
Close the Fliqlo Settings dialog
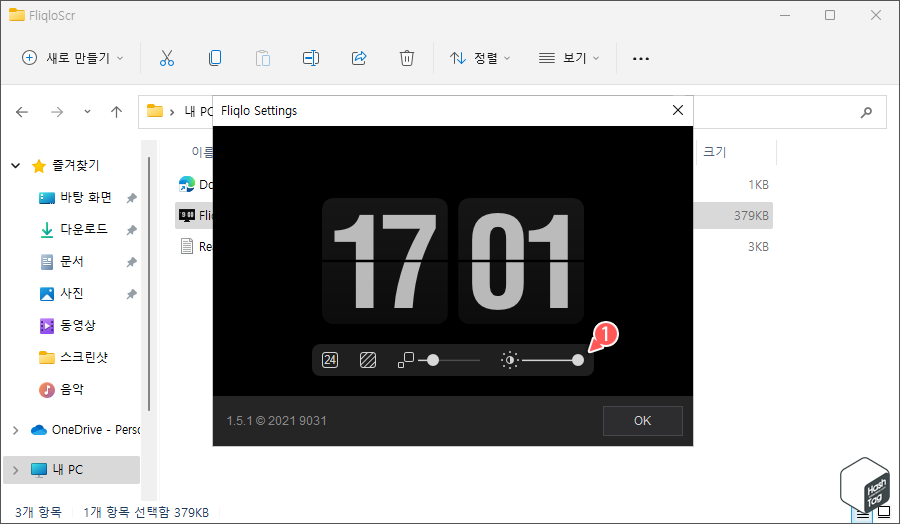pos(678,110)
